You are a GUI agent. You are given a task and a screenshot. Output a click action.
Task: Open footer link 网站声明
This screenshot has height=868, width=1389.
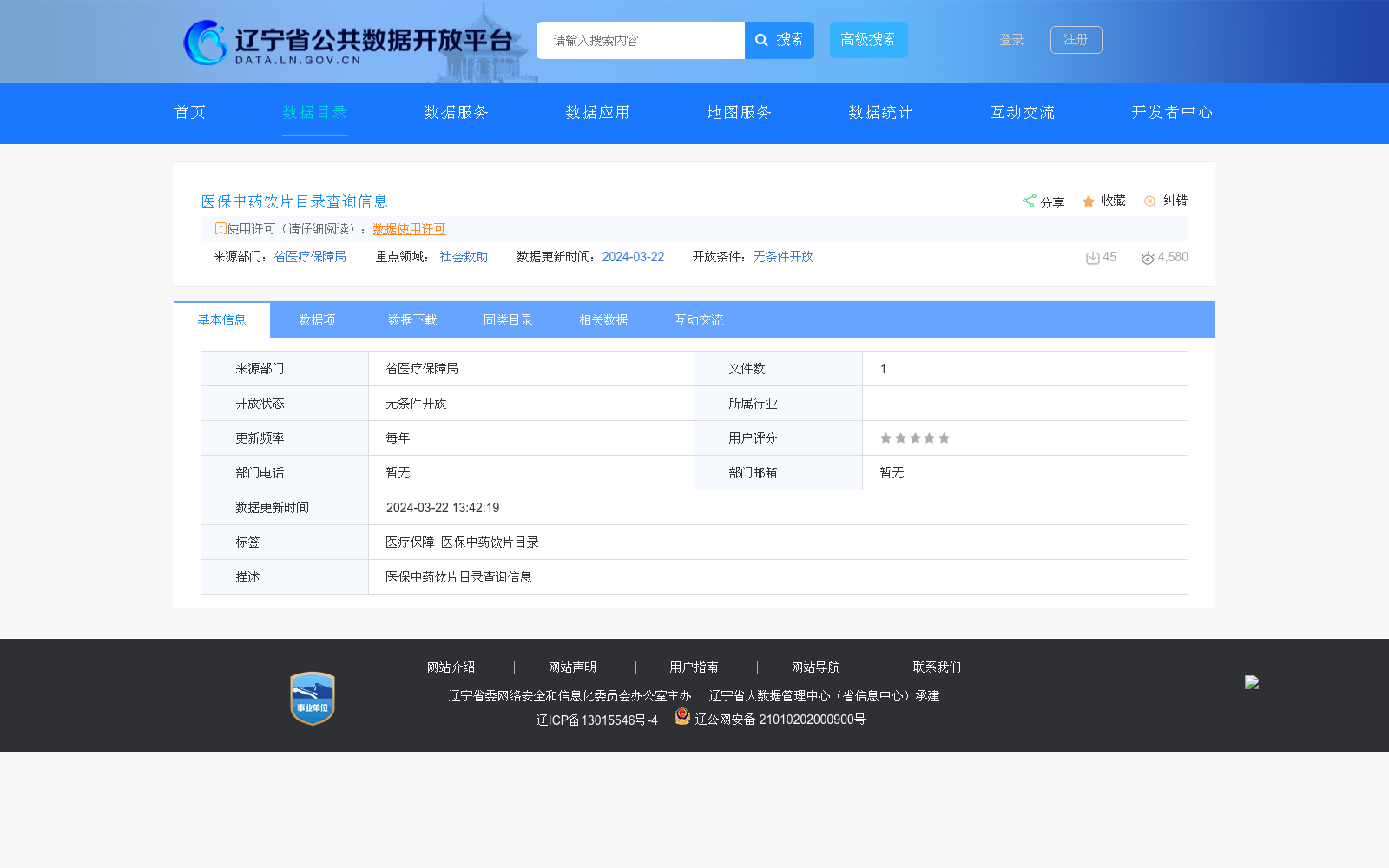572,667
